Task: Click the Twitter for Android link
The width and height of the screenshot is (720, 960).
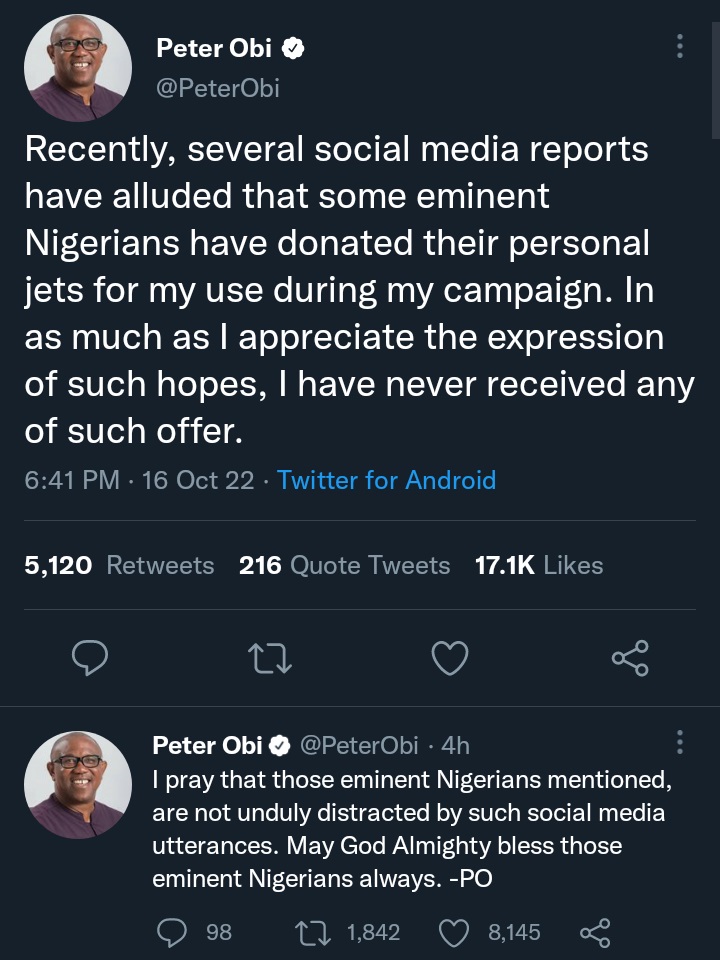Action: (386, 480)
